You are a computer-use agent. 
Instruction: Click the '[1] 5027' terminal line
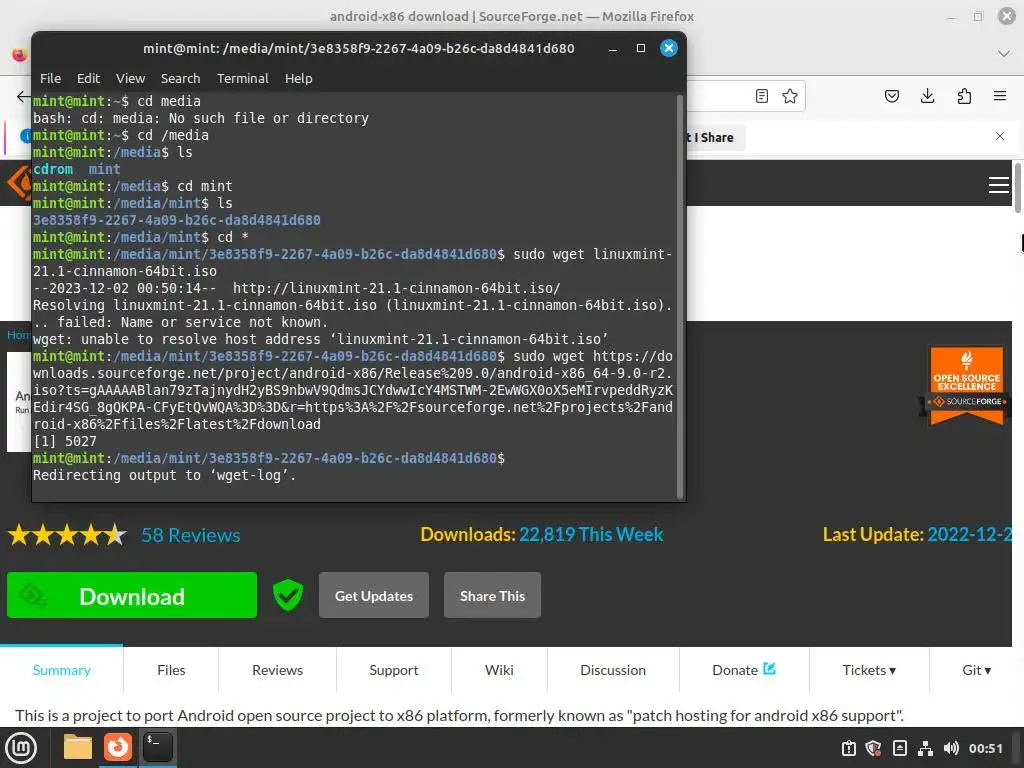(x=65, y=441)
